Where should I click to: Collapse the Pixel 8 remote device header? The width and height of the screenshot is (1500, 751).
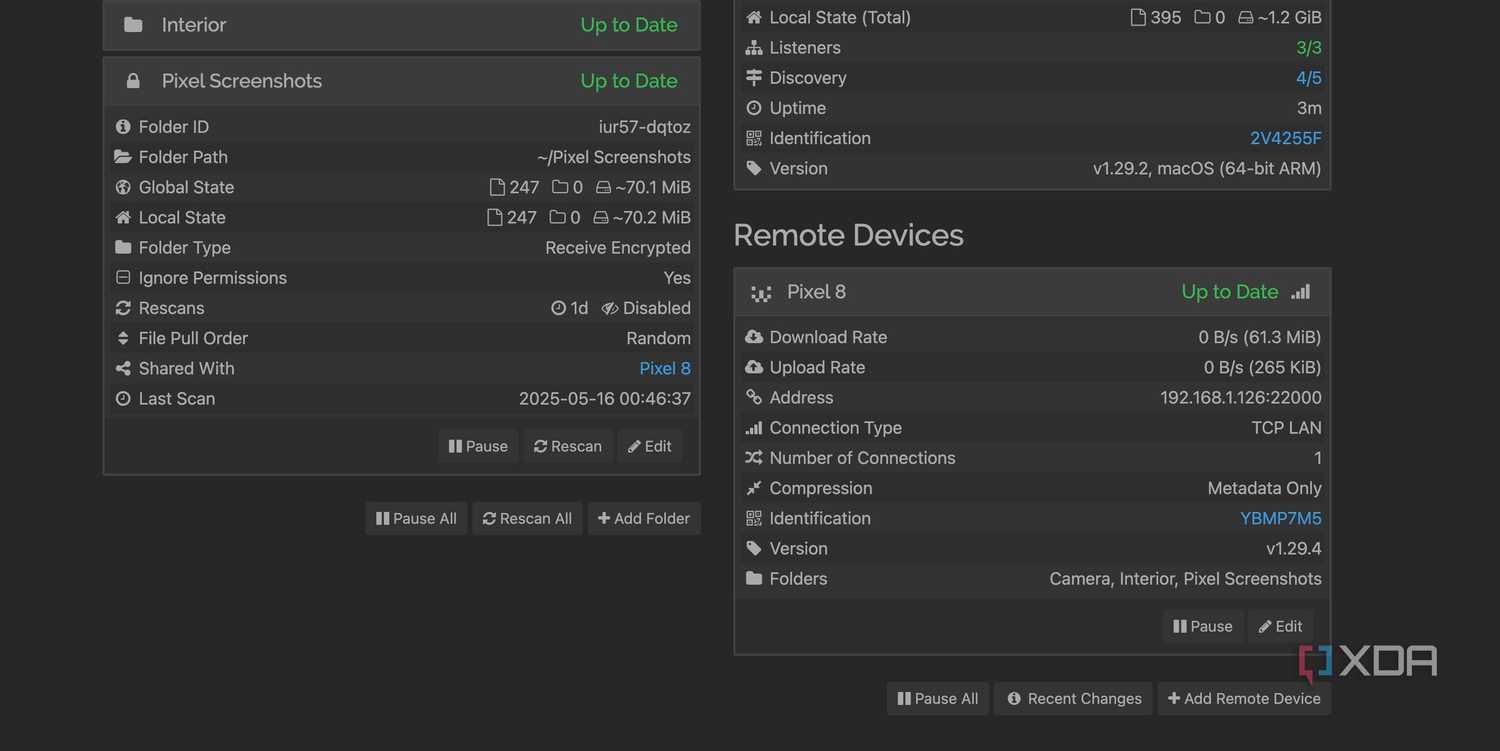1032,292
